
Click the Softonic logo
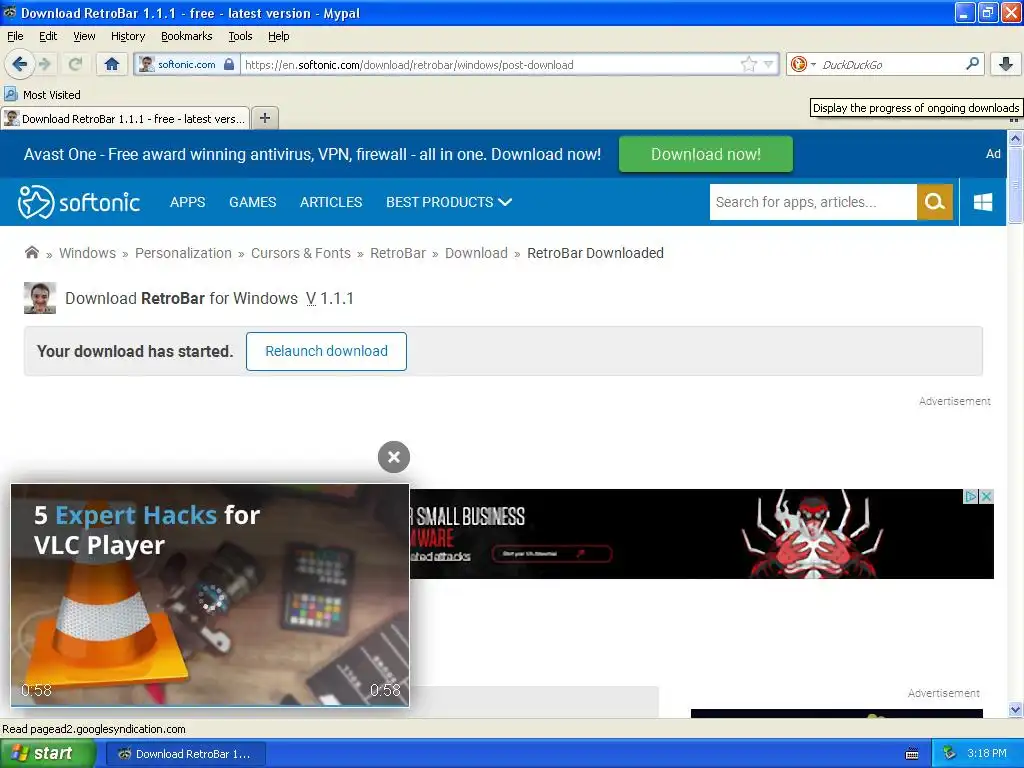79,202
